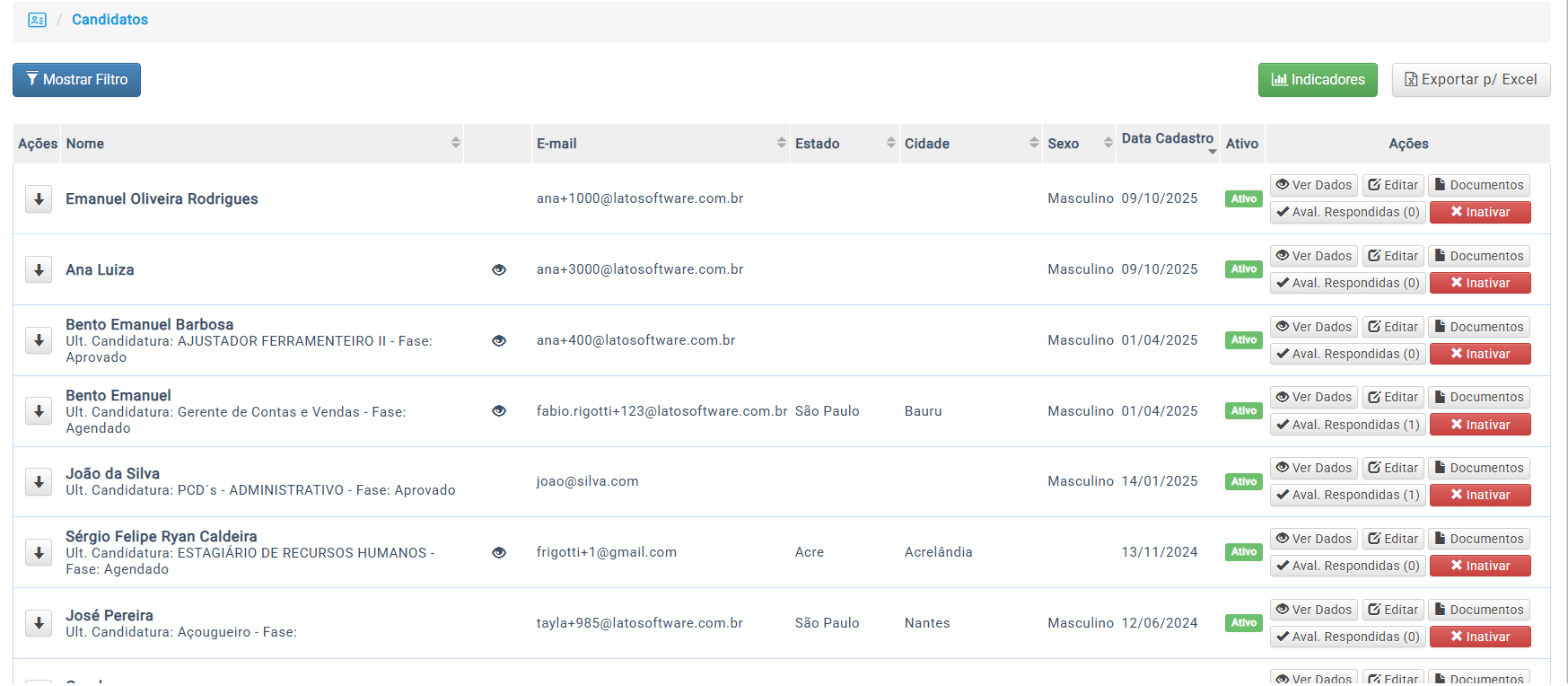Export the list with Exportar p/ Excel

tap(1470, 80)
